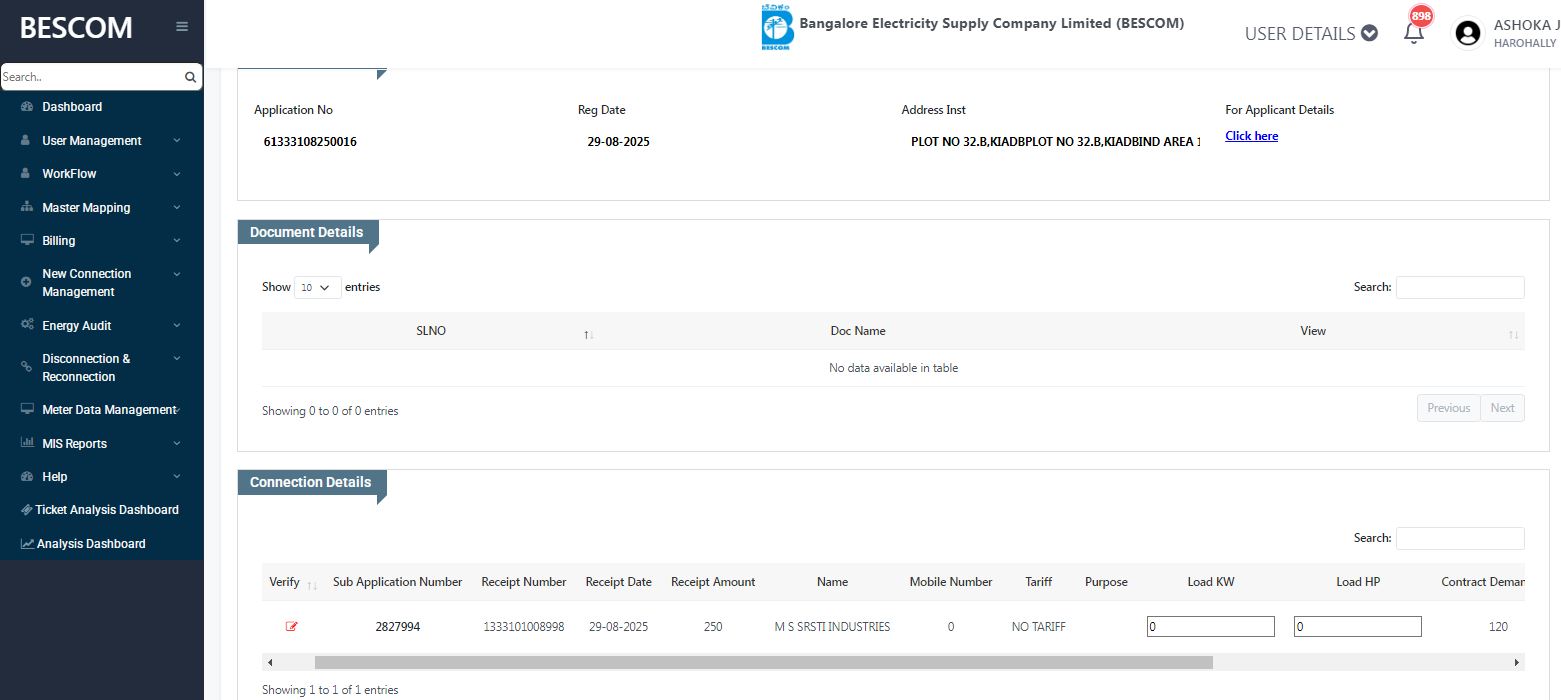The width and height of the screenshot is (1561, 700).
Task: Click the scrollbar left arrow in Connection Details
Action: coord(270,662)
